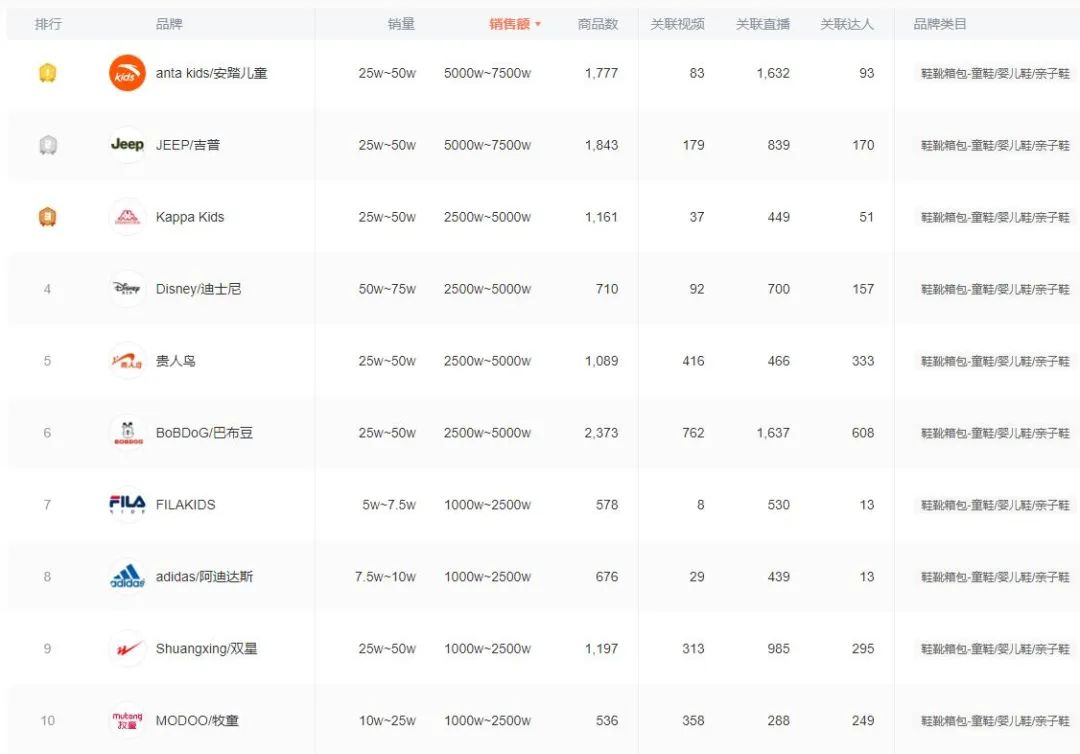1080x754 pixels.
Task: Open the Kappa Kids brand link
Action: (x=190, y=217)
